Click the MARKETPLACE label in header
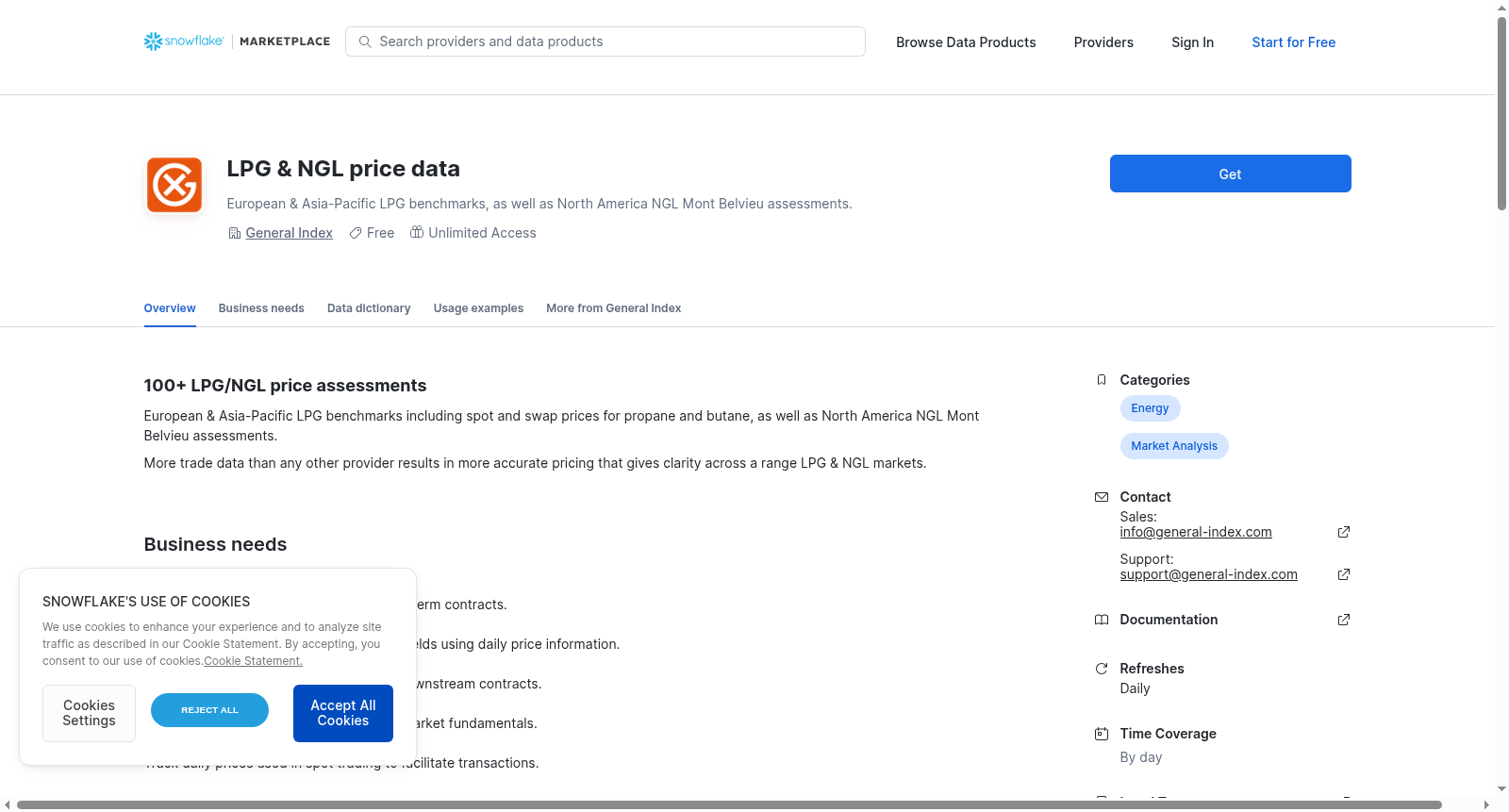This screenshot has height=812, width=1509. (285, 41)
